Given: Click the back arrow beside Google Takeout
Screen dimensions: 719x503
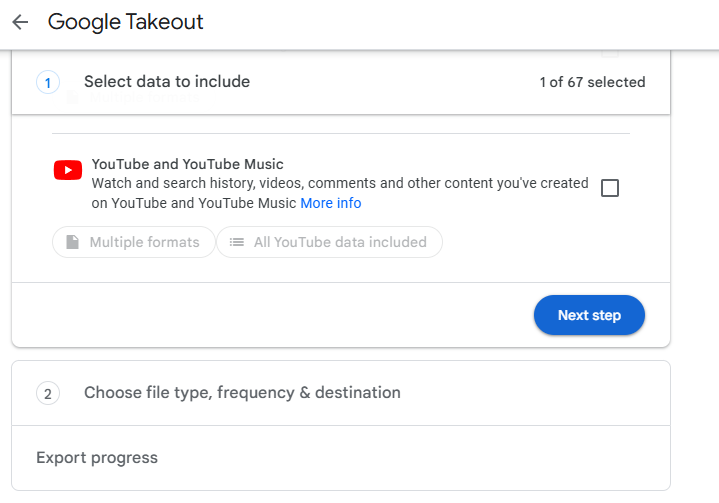Looking at the screenshot, I should point(20,22).
